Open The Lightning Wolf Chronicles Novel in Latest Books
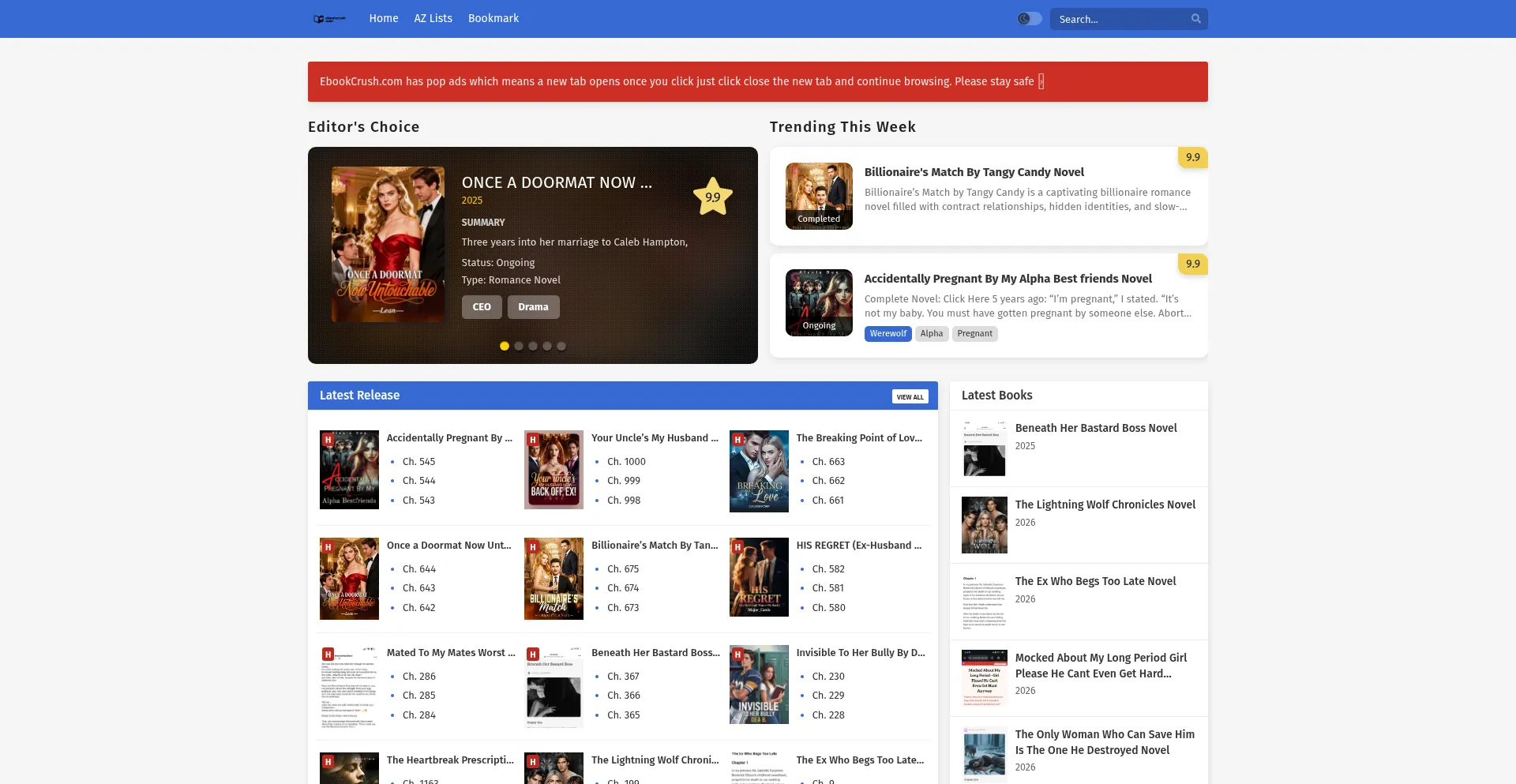1516x784 pixels. [x=1105, y=505]
